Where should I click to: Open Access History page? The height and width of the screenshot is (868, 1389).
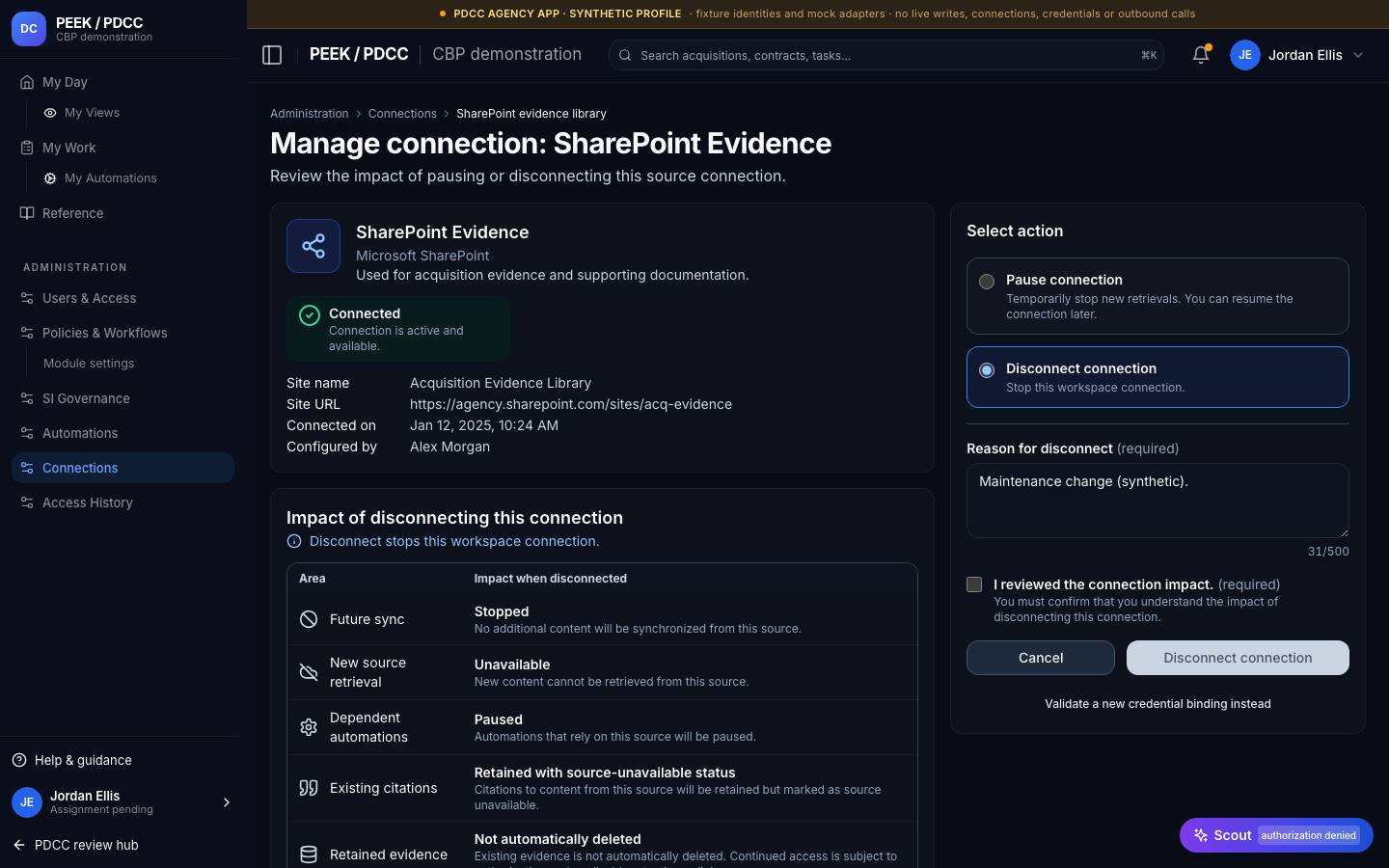[x=123, y=502]
